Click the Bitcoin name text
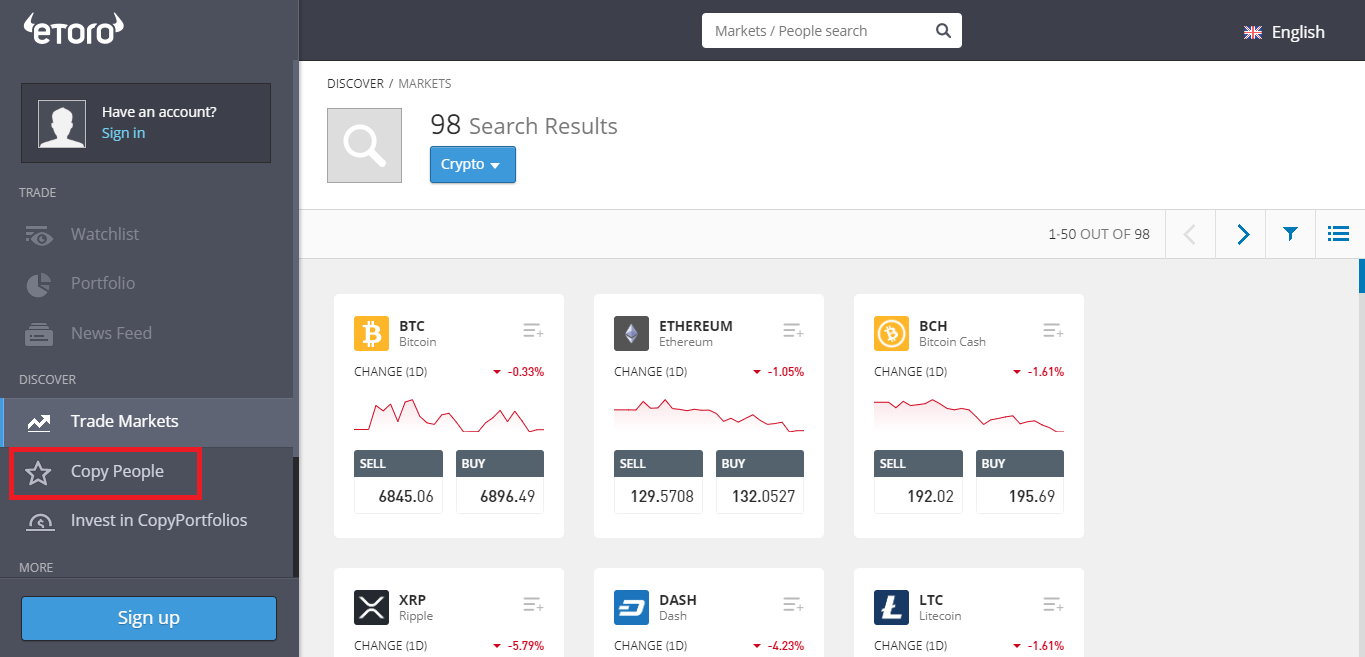1365x657 pixels. click(418, 342)
